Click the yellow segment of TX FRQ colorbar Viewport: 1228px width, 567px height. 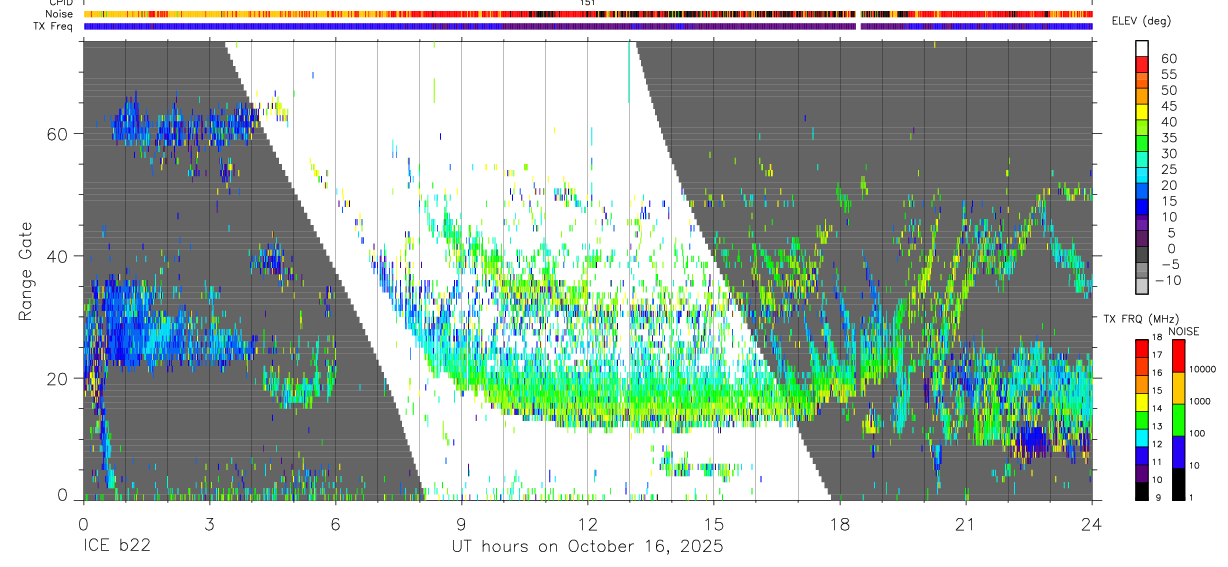1142,402
